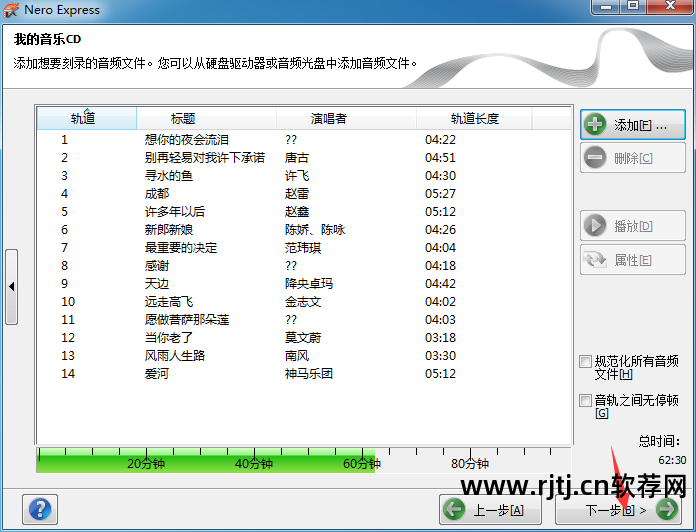Proceed with 下一步 button
696x532 pixels.
click(x=620, y=510)
